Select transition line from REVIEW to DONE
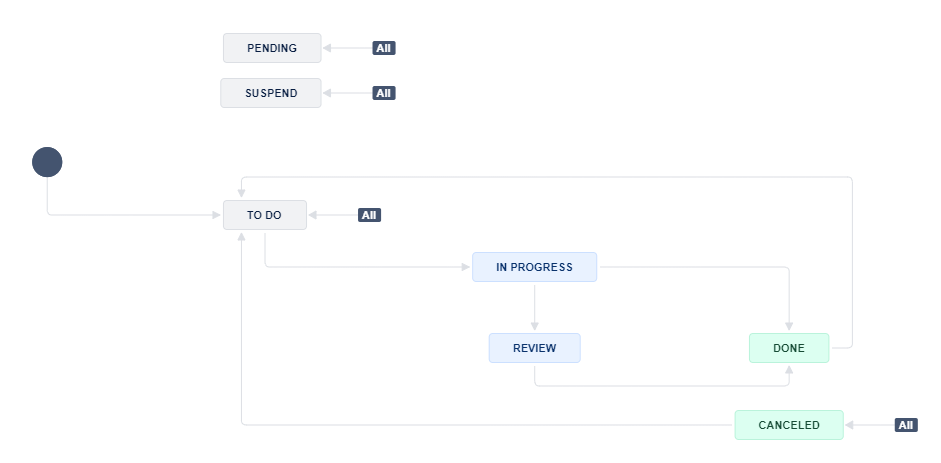Image resolution: width=941 pixels, height=463 pixels. click(660, 385)
